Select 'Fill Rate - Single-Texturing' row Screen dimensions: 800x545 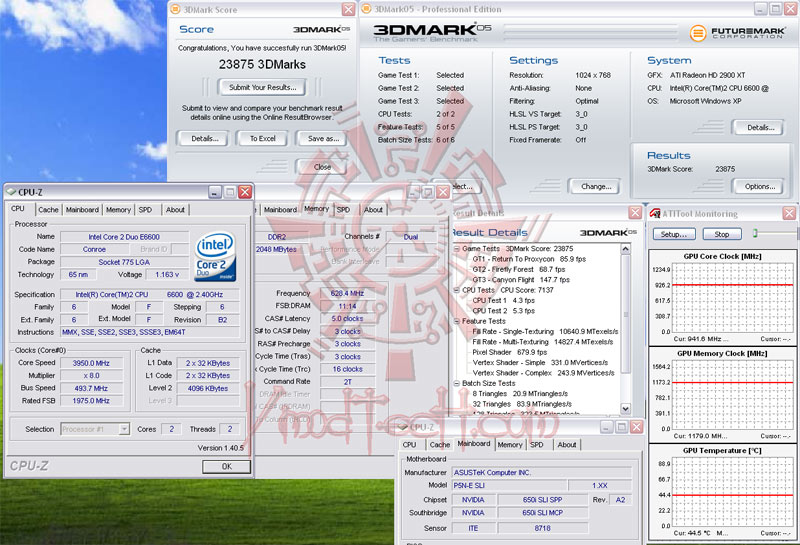point(545,331)
